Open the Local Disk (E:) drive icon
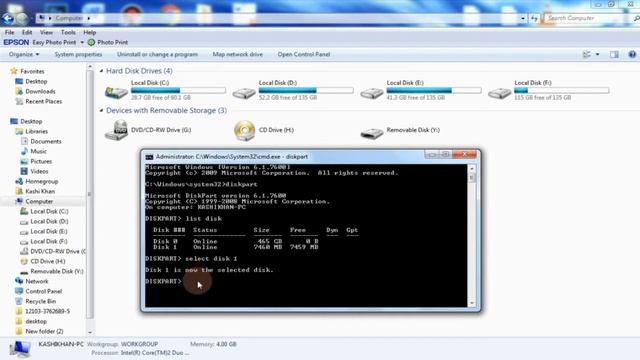This screenshot has height=360, width=640. click(x=371, y=93)
